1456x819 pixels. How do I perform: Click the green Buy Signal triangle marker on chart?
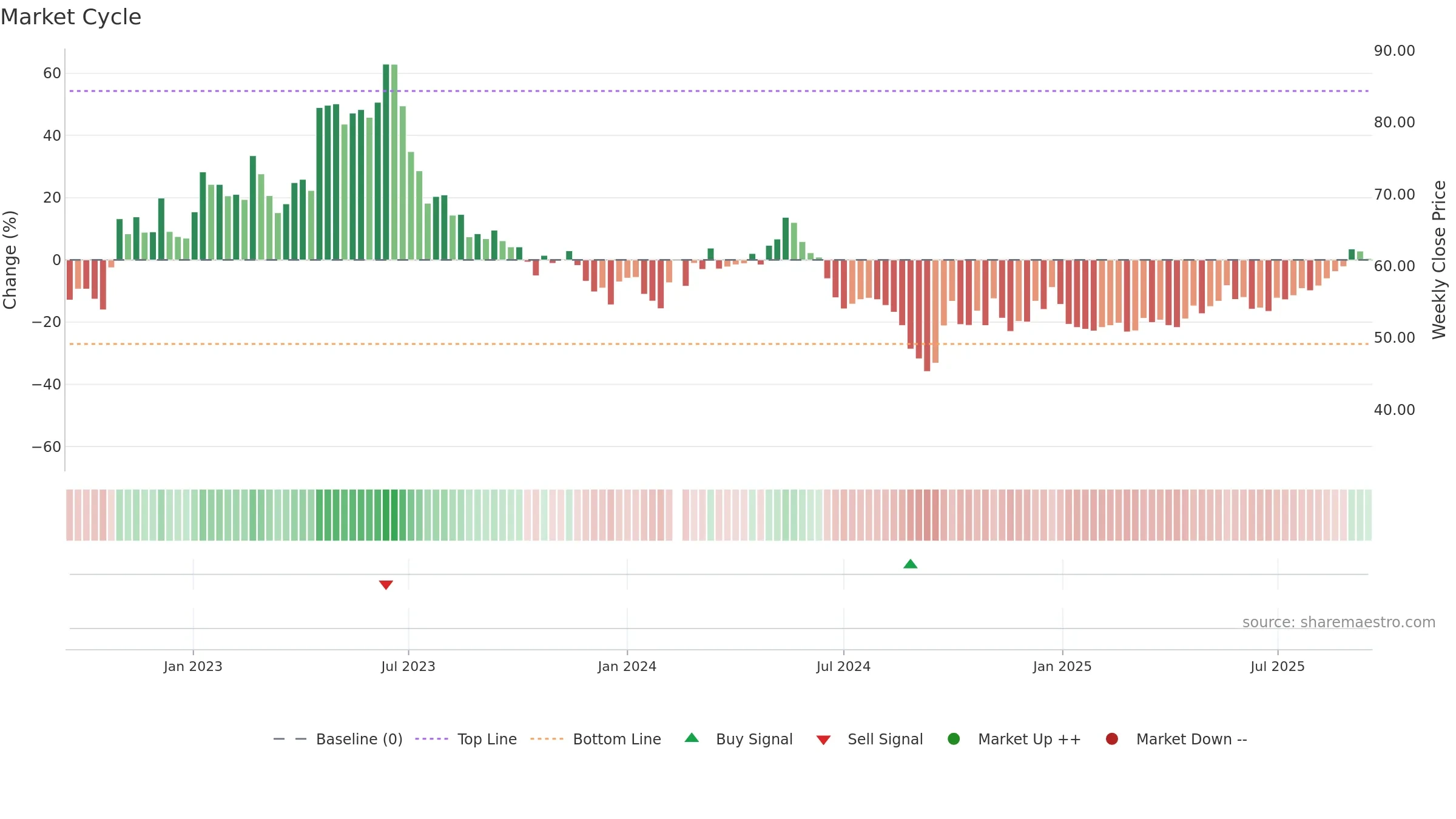[910, 564]
